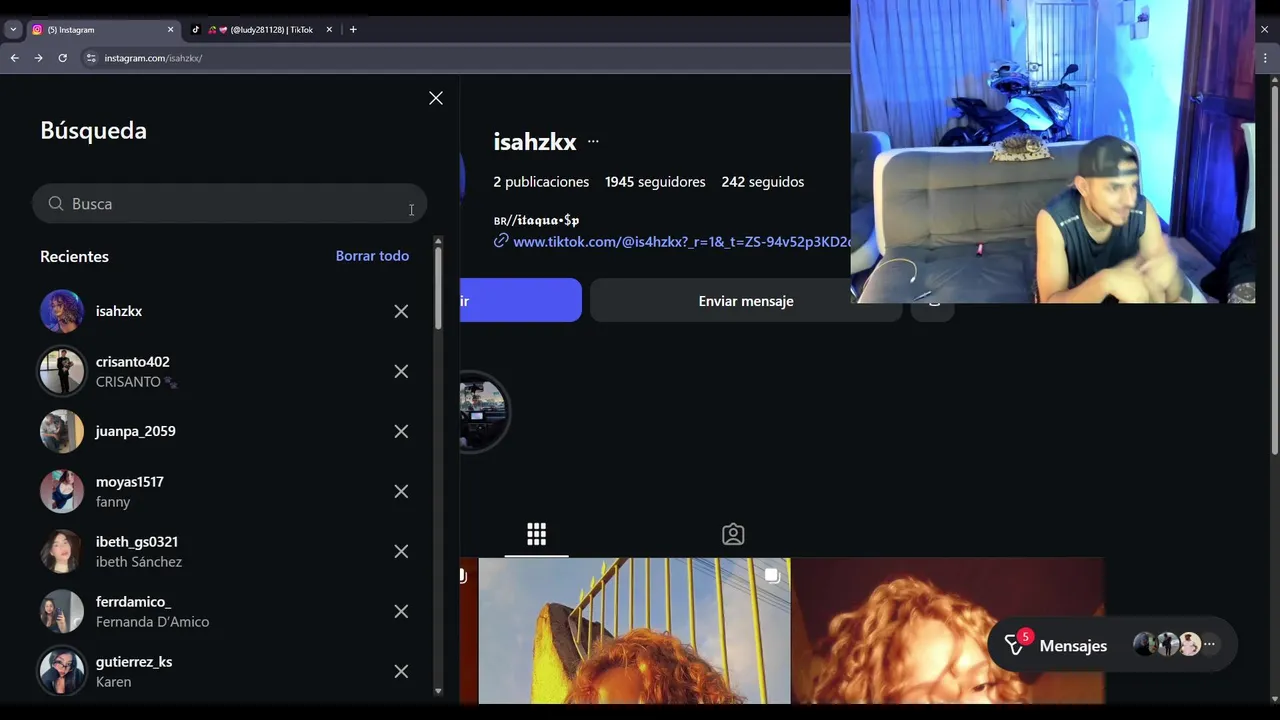The image size is (1280, 720).
Task: Click the search panel scrollbar
Action: [x=438, y=288]
